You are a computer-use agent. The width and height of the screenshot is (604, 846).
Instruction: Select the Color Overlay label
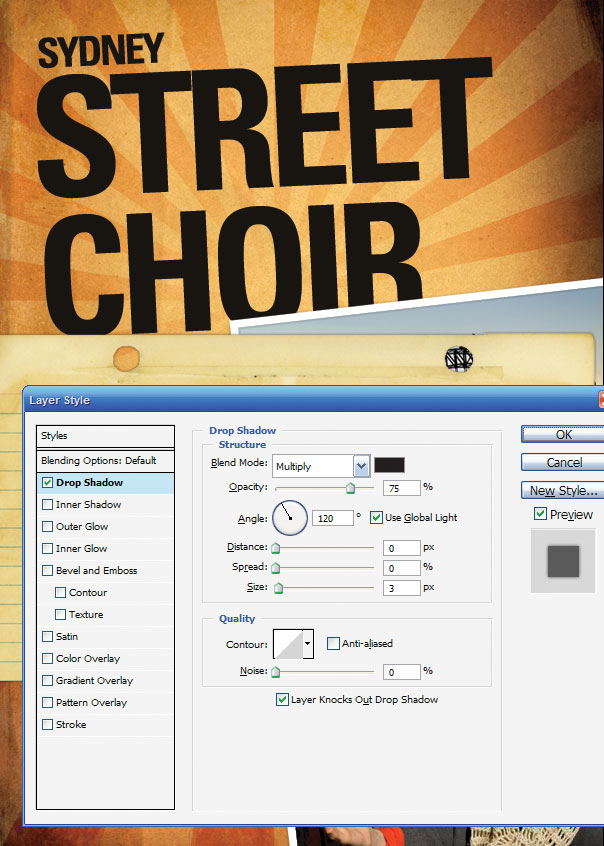(x=88, y=659)
